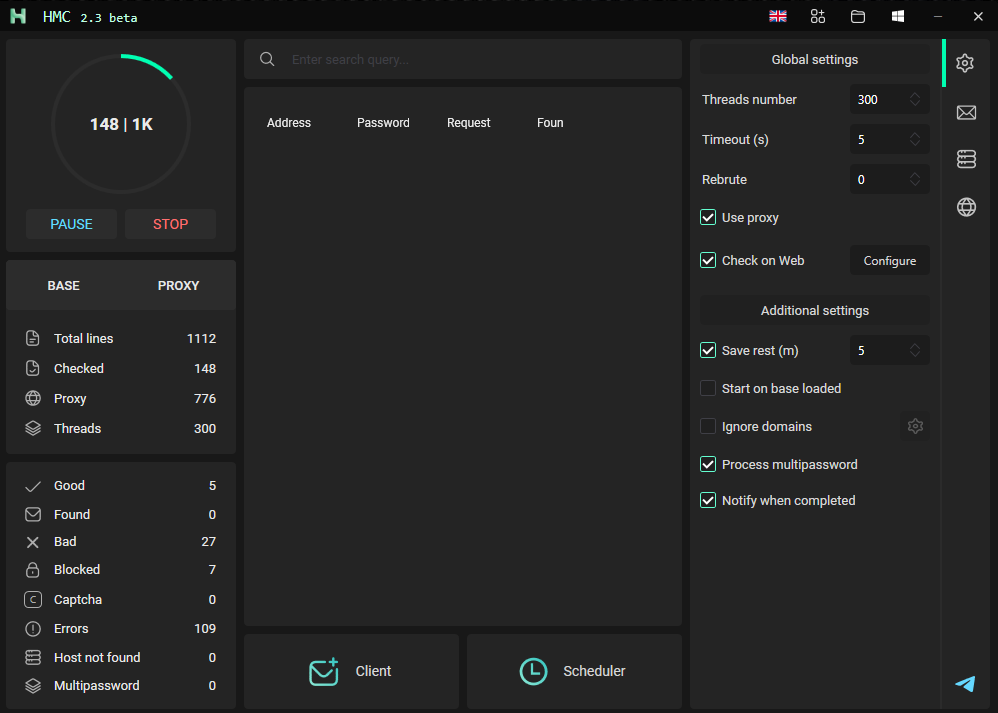
Task: Click the Bad count 27
Action: 209,542
